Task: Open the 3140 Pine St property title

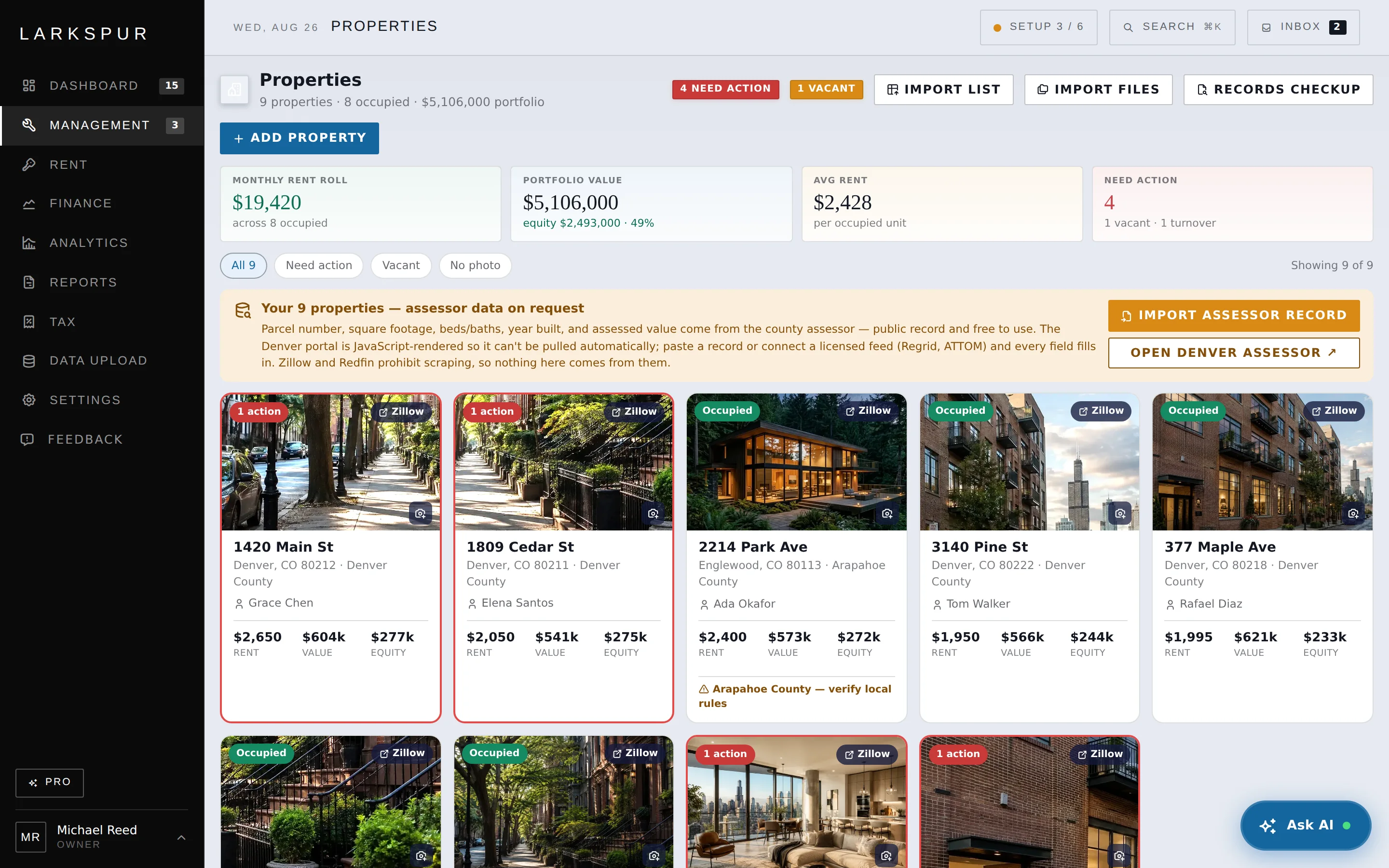Action: click(980, 547)
